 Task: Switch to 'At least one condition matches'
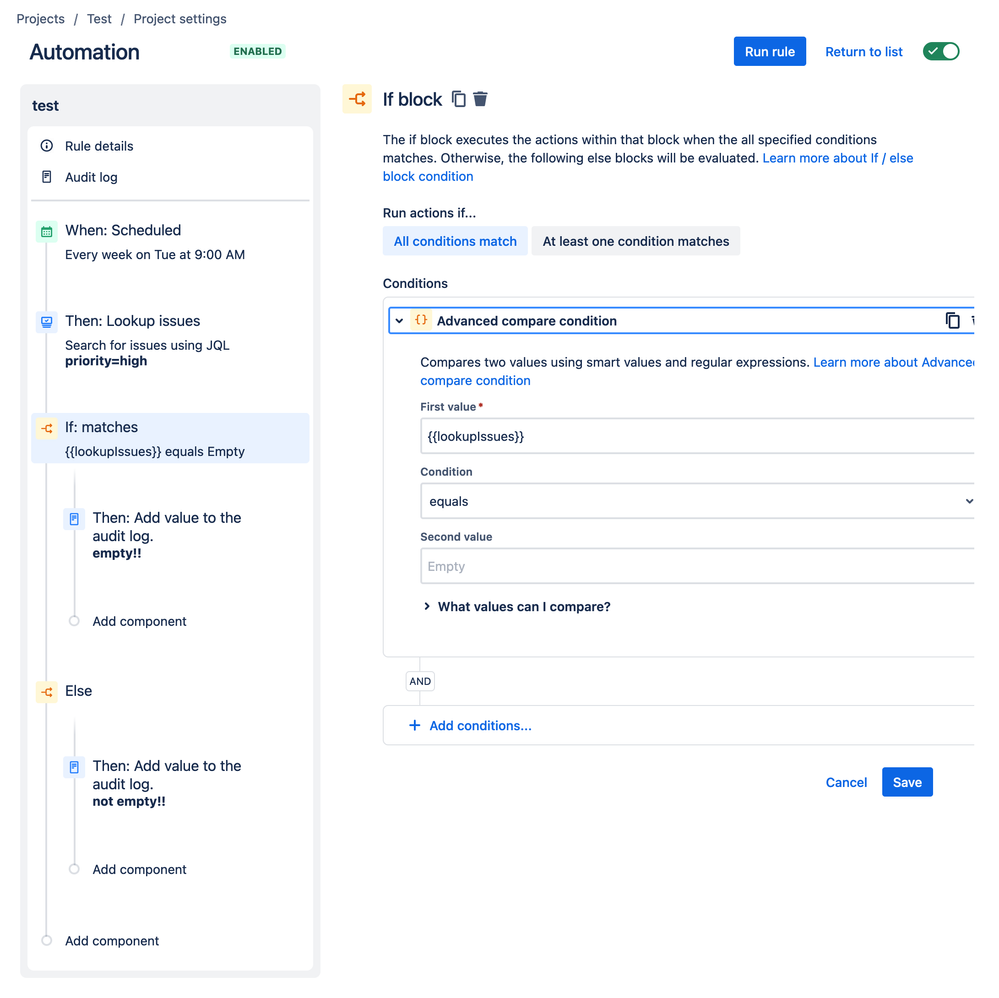point(635,241)
